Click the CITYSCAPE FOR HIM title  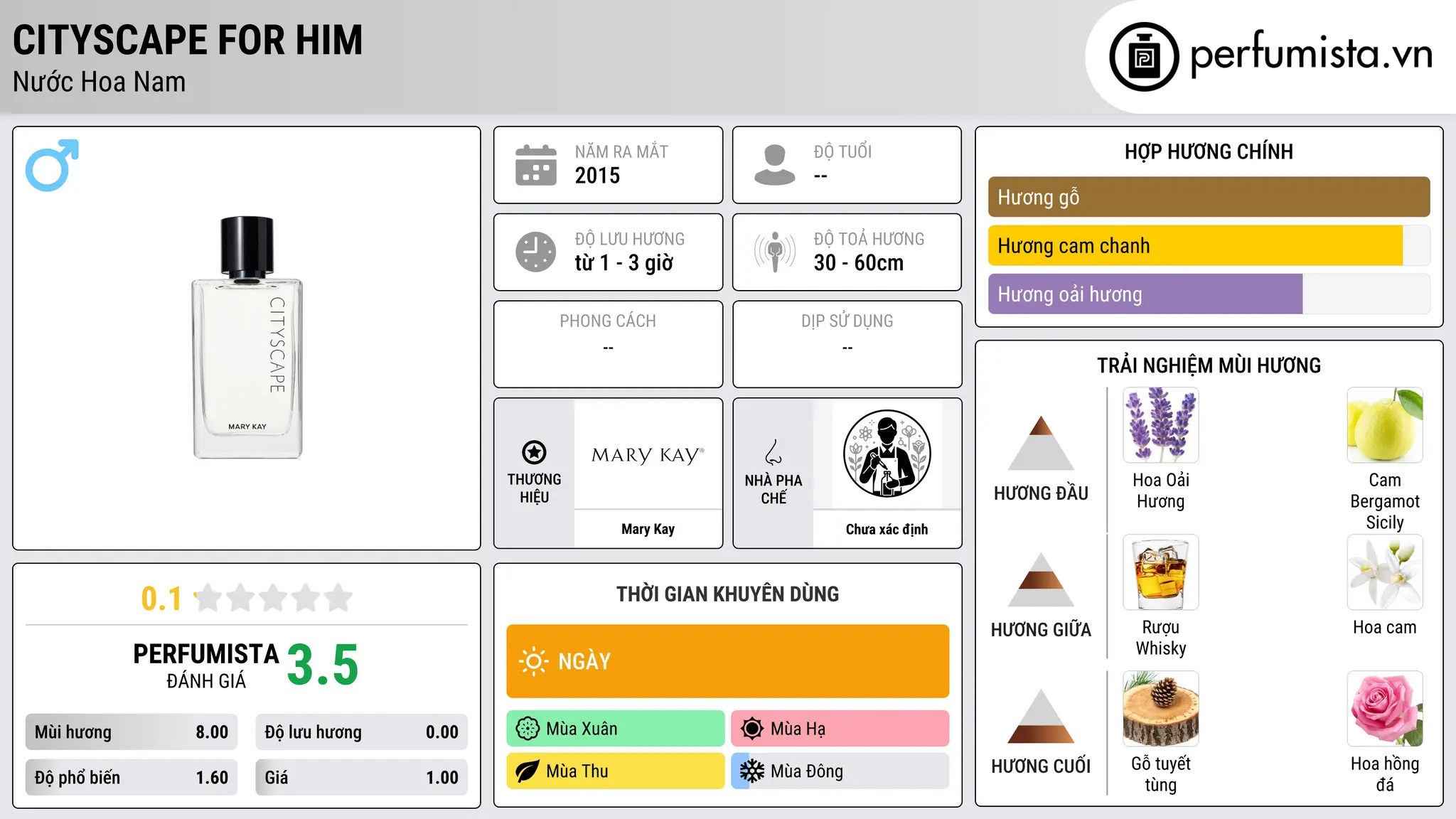[x=188, y=40]
